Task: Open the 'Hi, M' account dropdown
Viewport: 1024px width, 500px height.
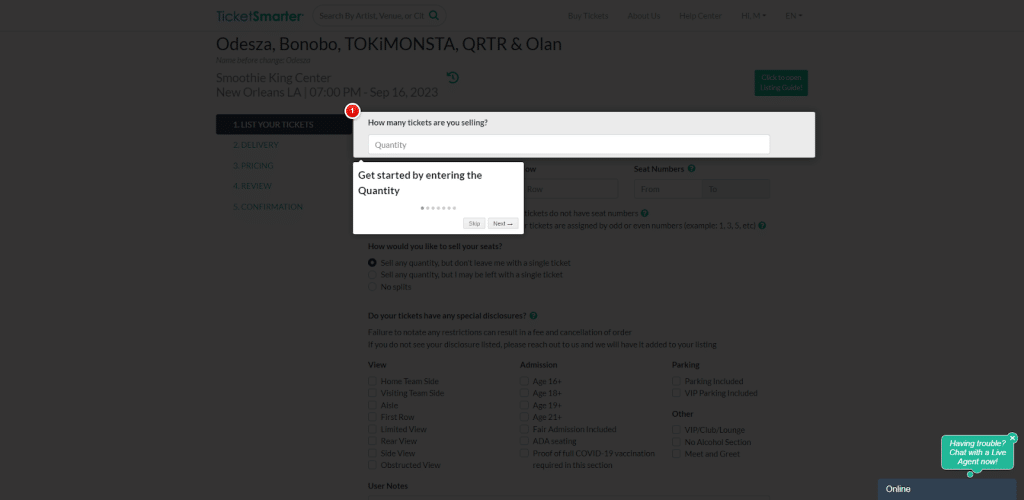Action: tap(753, 15)
